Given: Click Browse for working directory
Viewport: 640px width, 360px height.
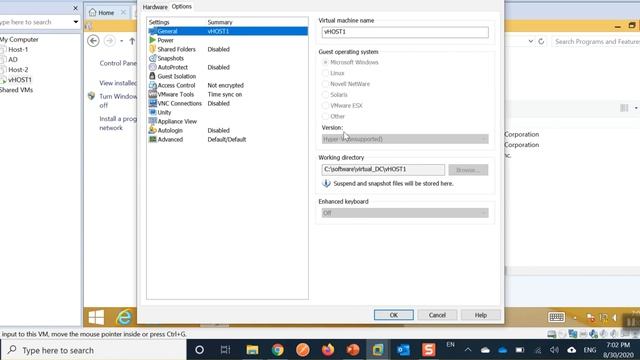Looking at the screenshot, I should (468, 170).
